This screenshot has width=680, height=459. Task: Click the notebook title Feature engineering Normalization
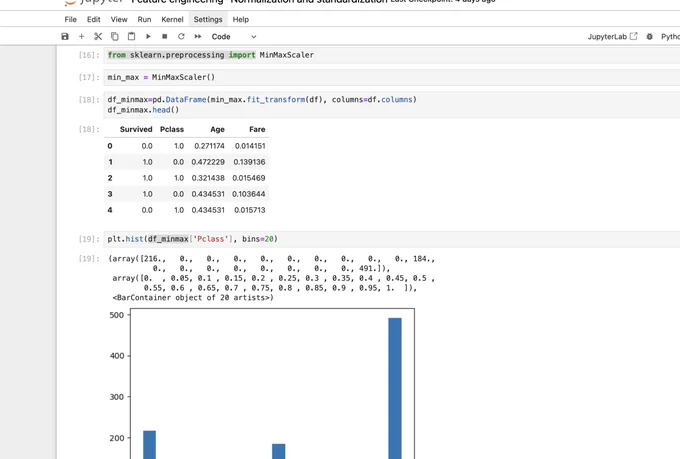tap(259, 1)
